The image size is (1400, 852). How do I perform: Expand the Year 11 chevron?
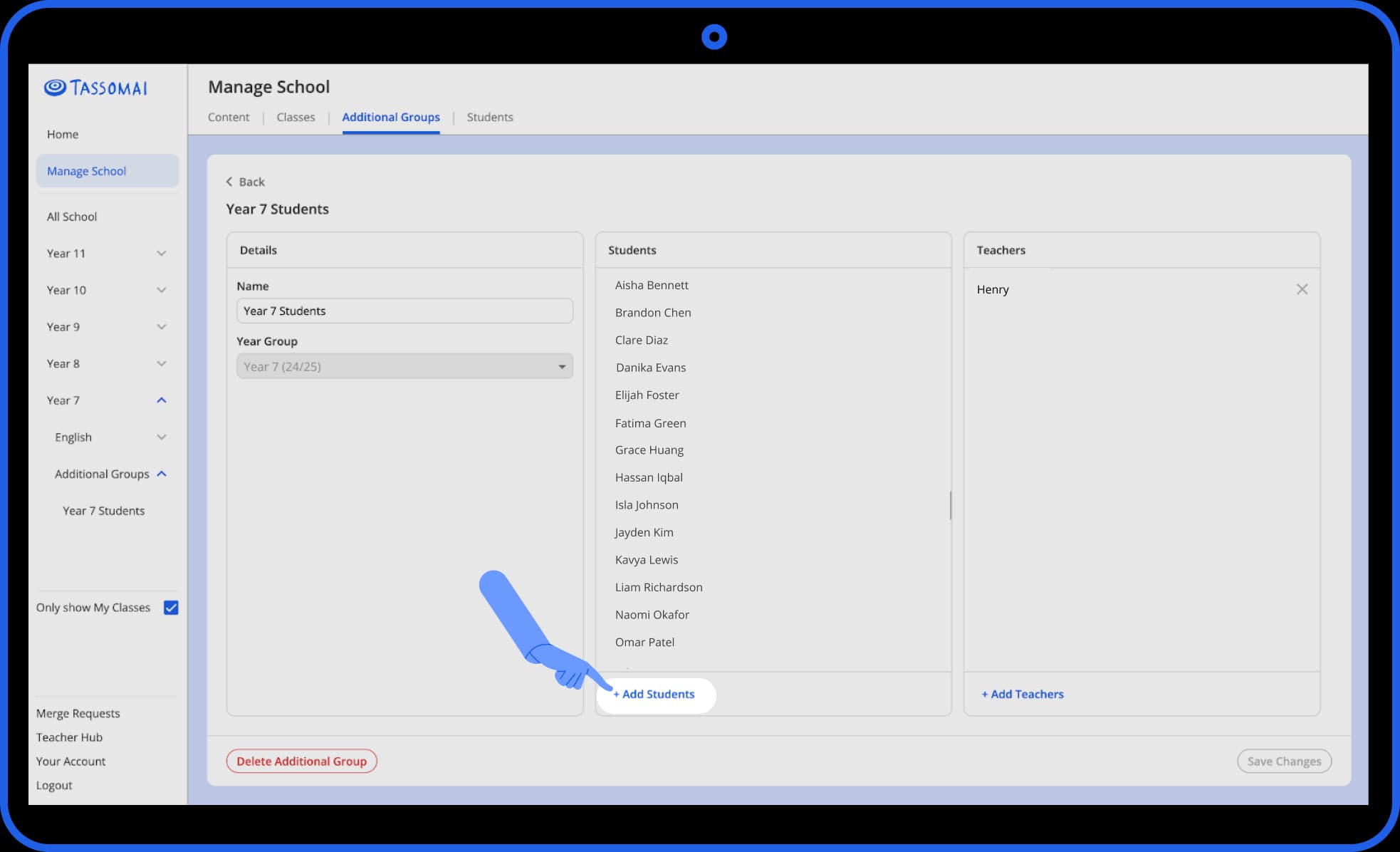[162, 254]
